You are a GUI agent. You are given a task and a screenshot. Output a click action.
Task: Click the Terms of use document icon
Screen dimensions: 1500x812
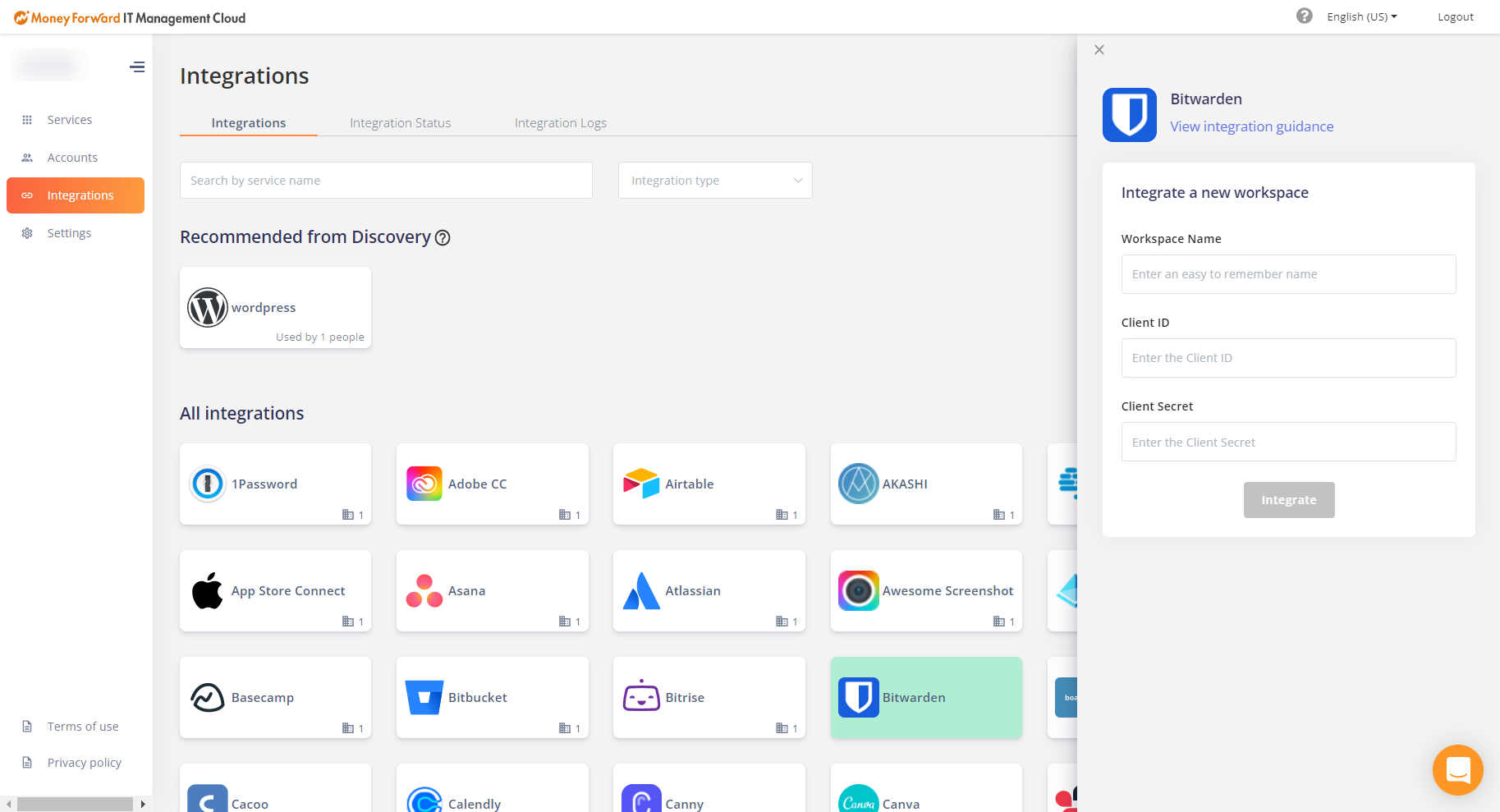(27, 727)
